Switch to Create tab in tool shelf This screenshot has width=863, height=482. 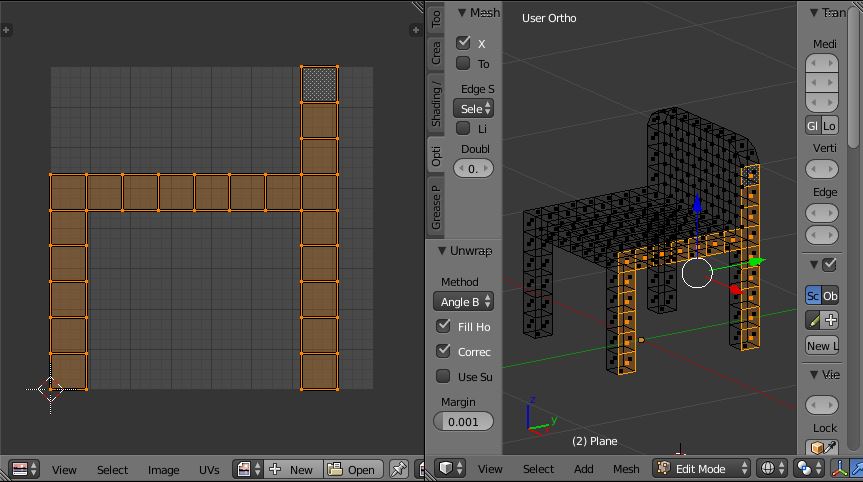tap(436, 53)
